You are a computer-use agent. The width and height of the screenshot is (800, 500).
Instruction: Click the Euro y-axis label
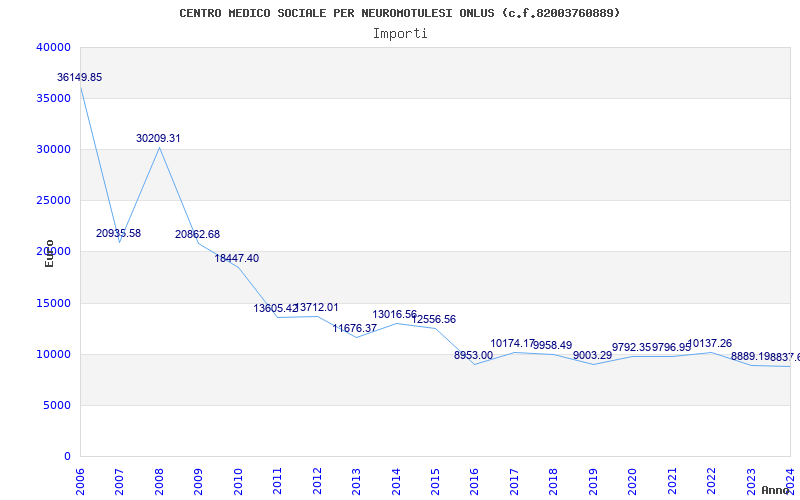49,253
